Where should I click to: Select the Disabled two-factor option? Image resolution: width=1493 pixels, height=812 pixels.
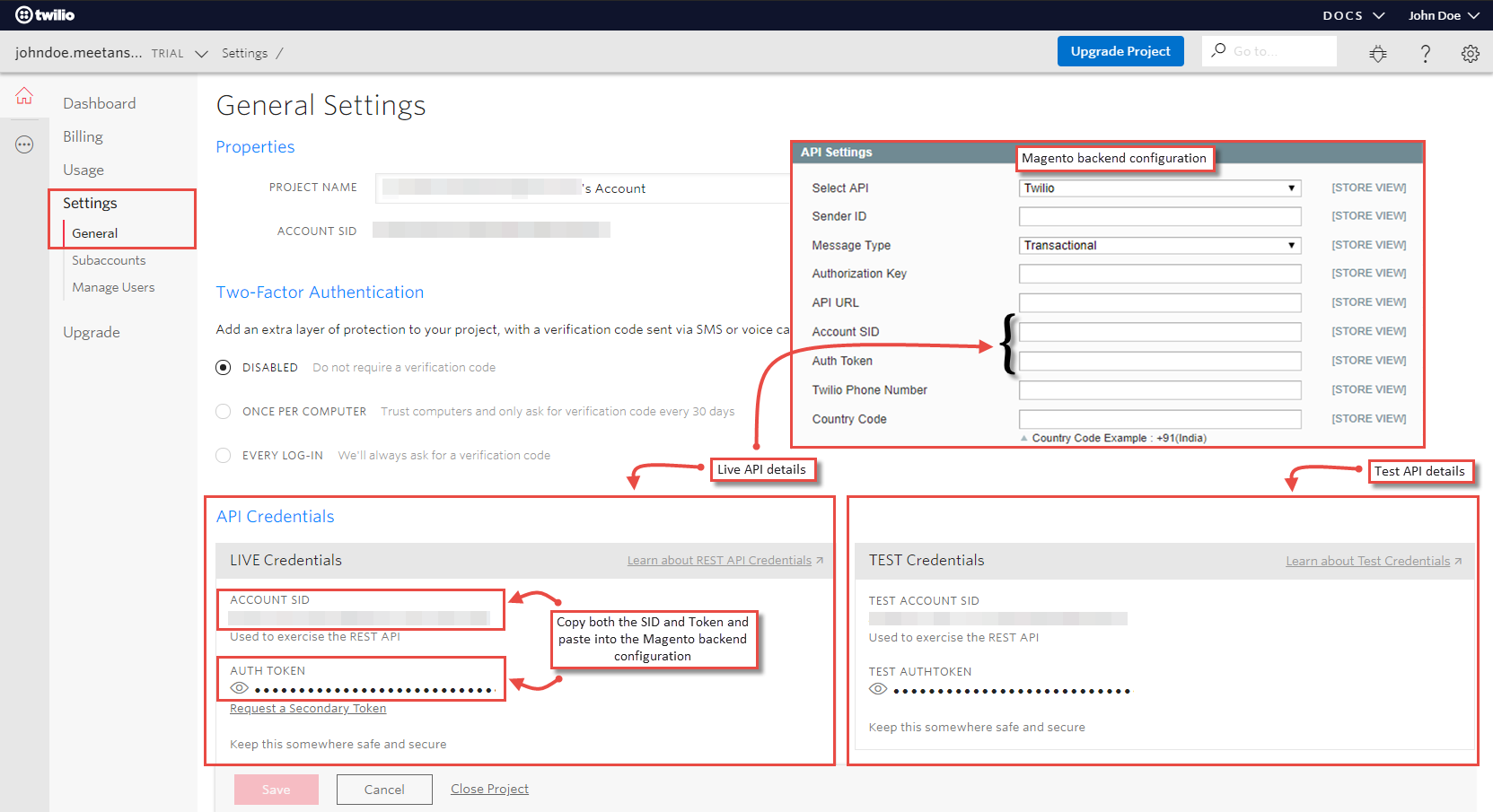click(223, 367)
